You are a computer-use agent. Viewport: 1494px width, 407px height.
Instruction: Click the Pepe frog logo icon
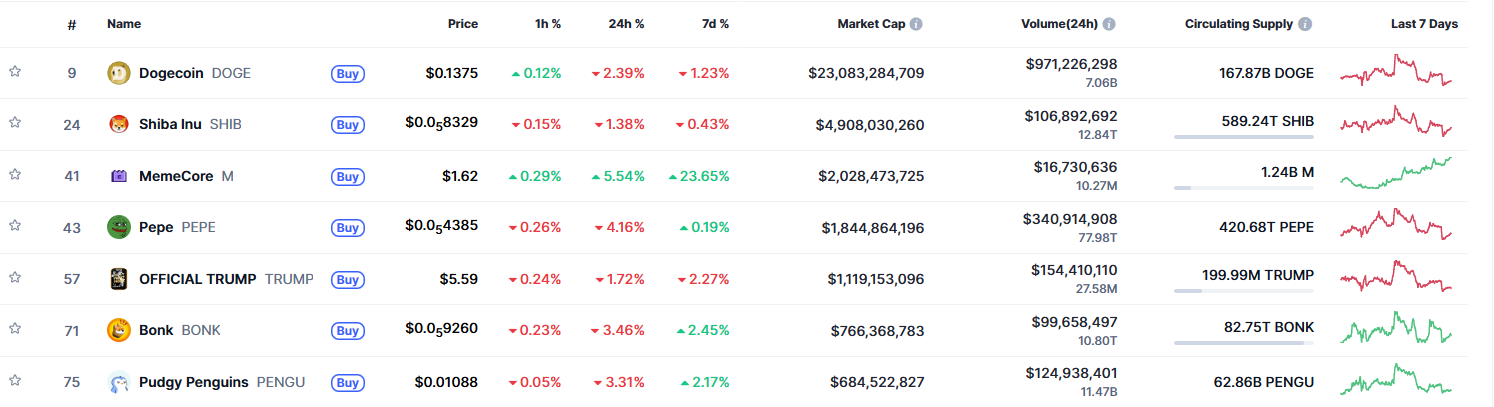coord(119,227)
